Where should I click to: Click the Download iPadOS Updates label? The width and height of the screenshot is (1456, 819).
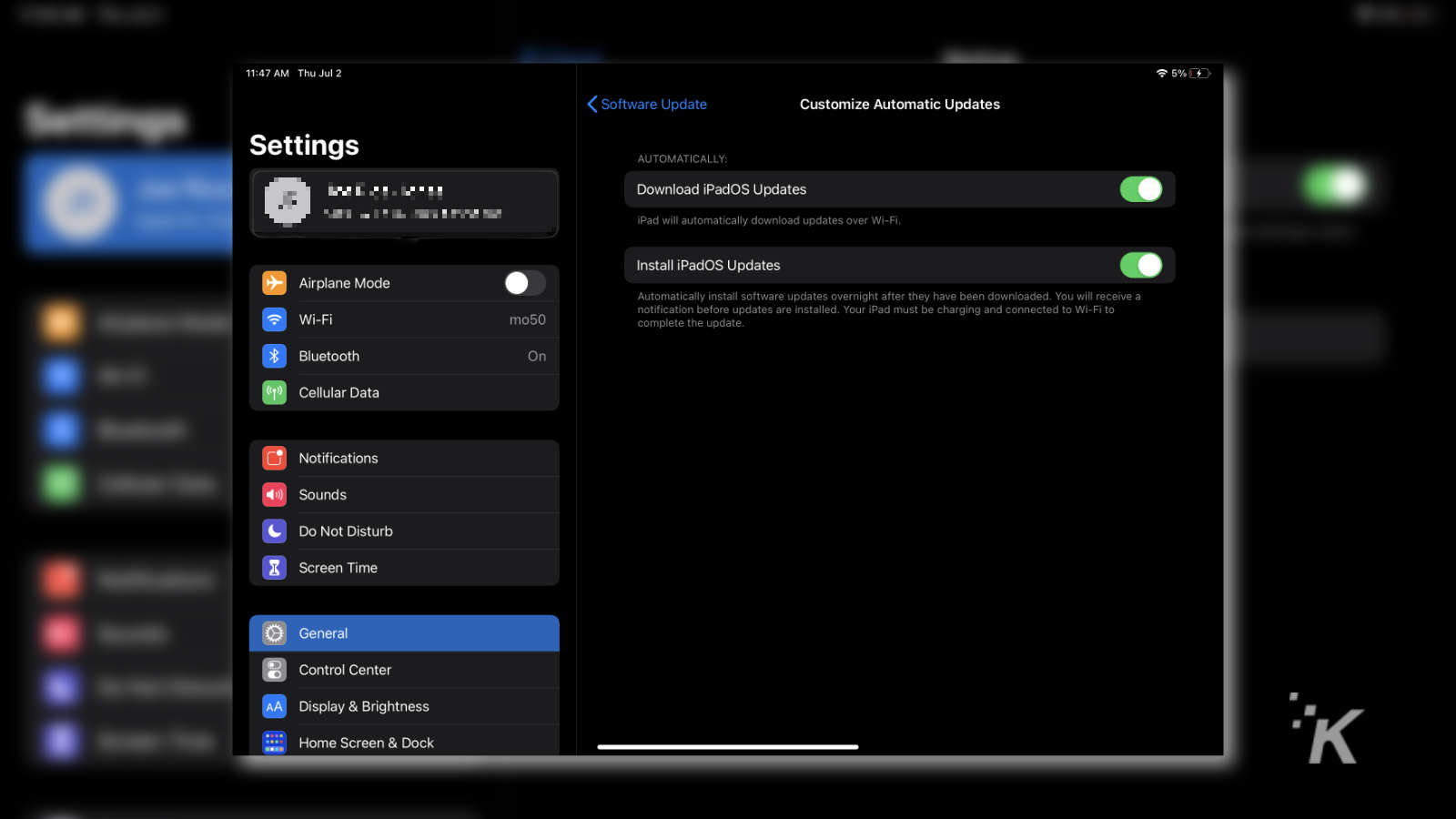722,189
